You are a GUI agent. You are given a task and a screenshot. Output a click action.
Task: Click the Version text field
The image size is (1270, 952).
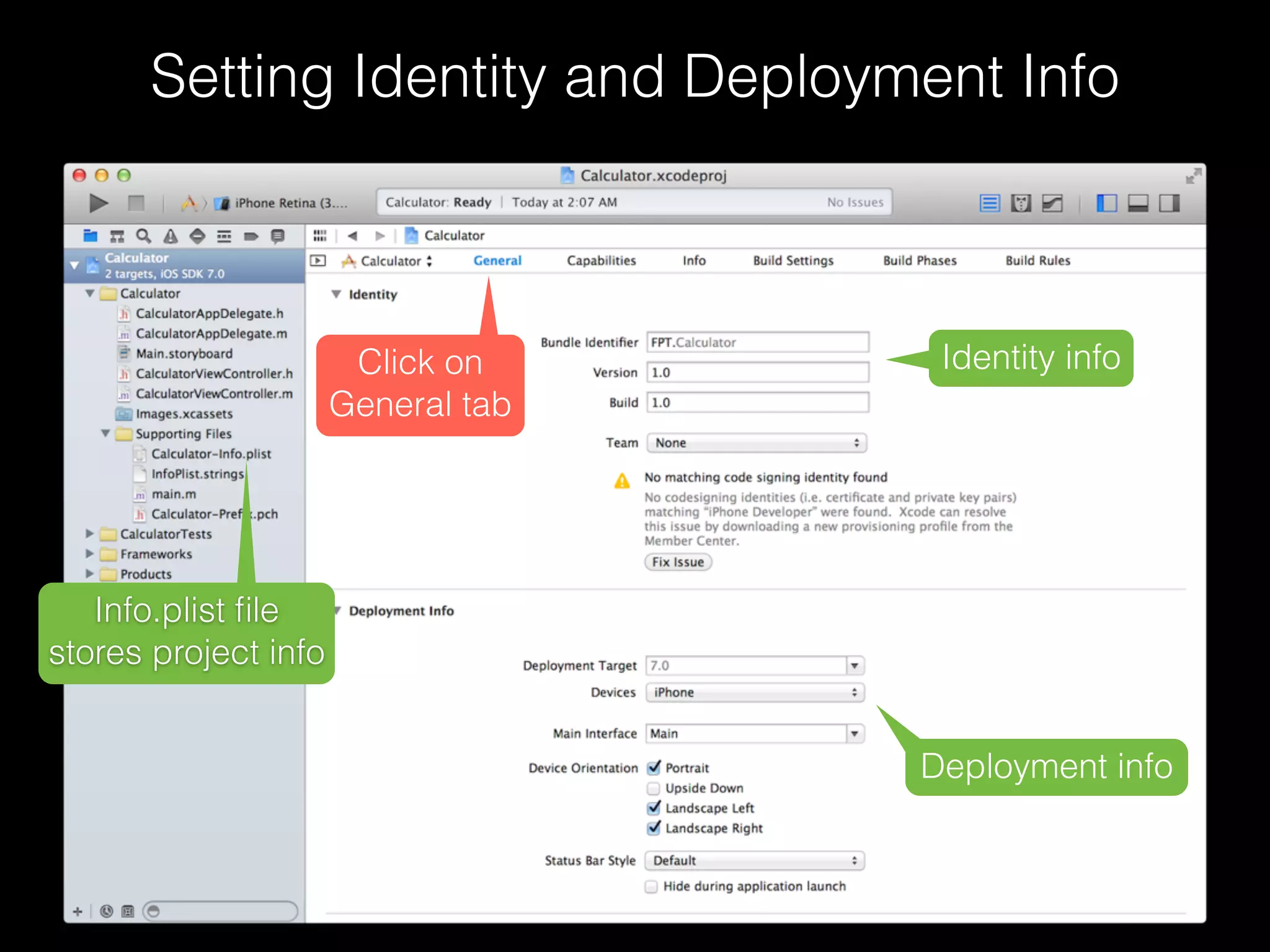(758, 372)
